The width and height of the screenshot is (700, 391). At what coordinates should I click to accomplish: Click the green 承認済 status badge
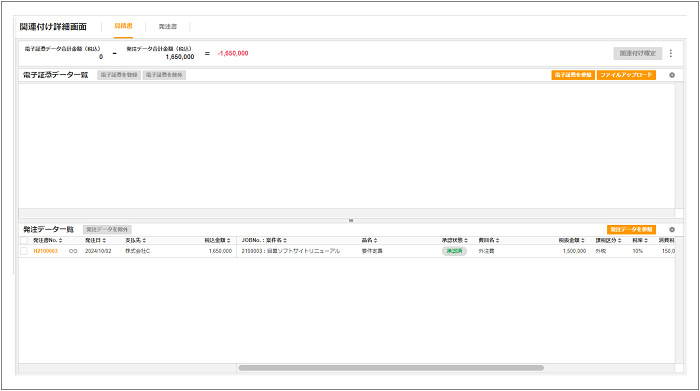point(454,251)
